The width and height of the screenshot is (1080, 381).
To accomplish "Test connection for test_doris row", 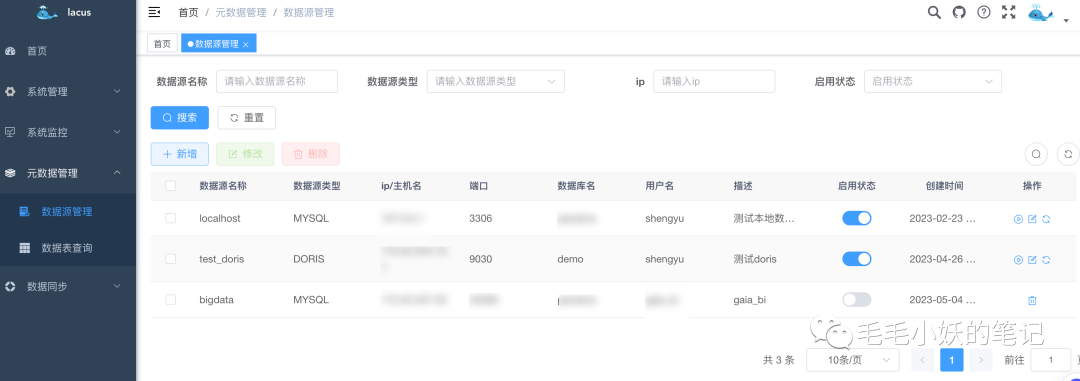I will (1018, 260).
